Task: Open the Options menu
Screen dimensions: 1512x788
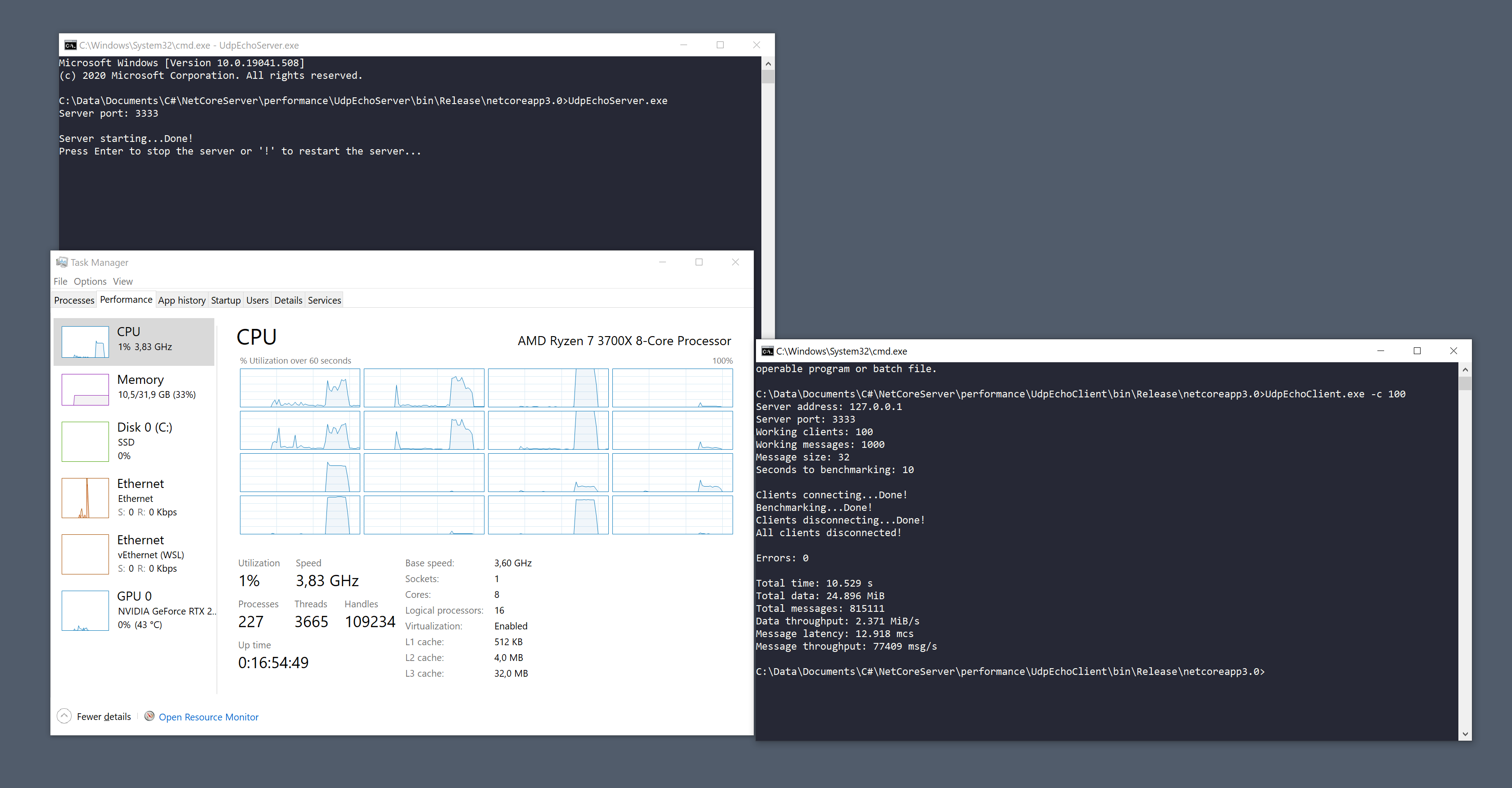Action: click(x=90, y=281)
